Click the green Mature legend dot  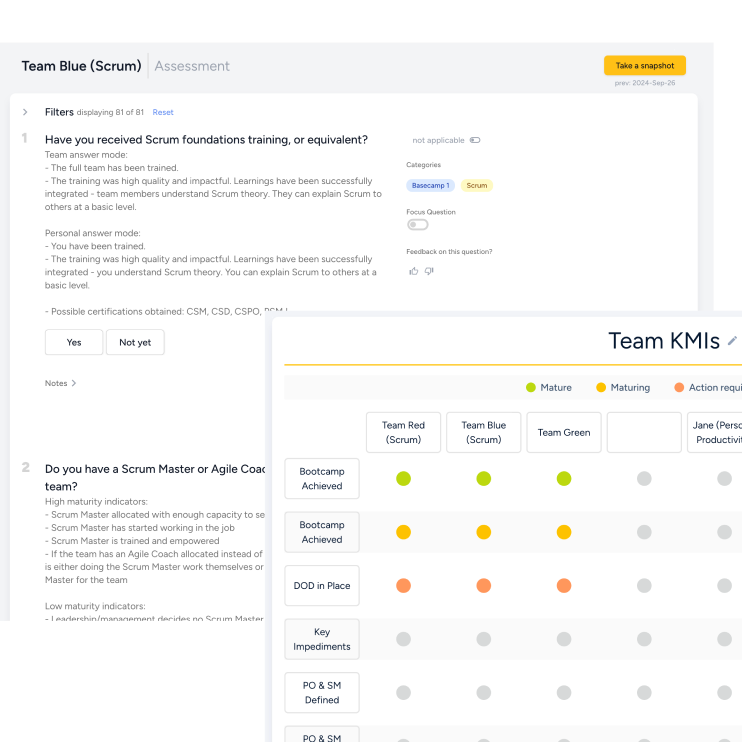click(x=531, y=387)
